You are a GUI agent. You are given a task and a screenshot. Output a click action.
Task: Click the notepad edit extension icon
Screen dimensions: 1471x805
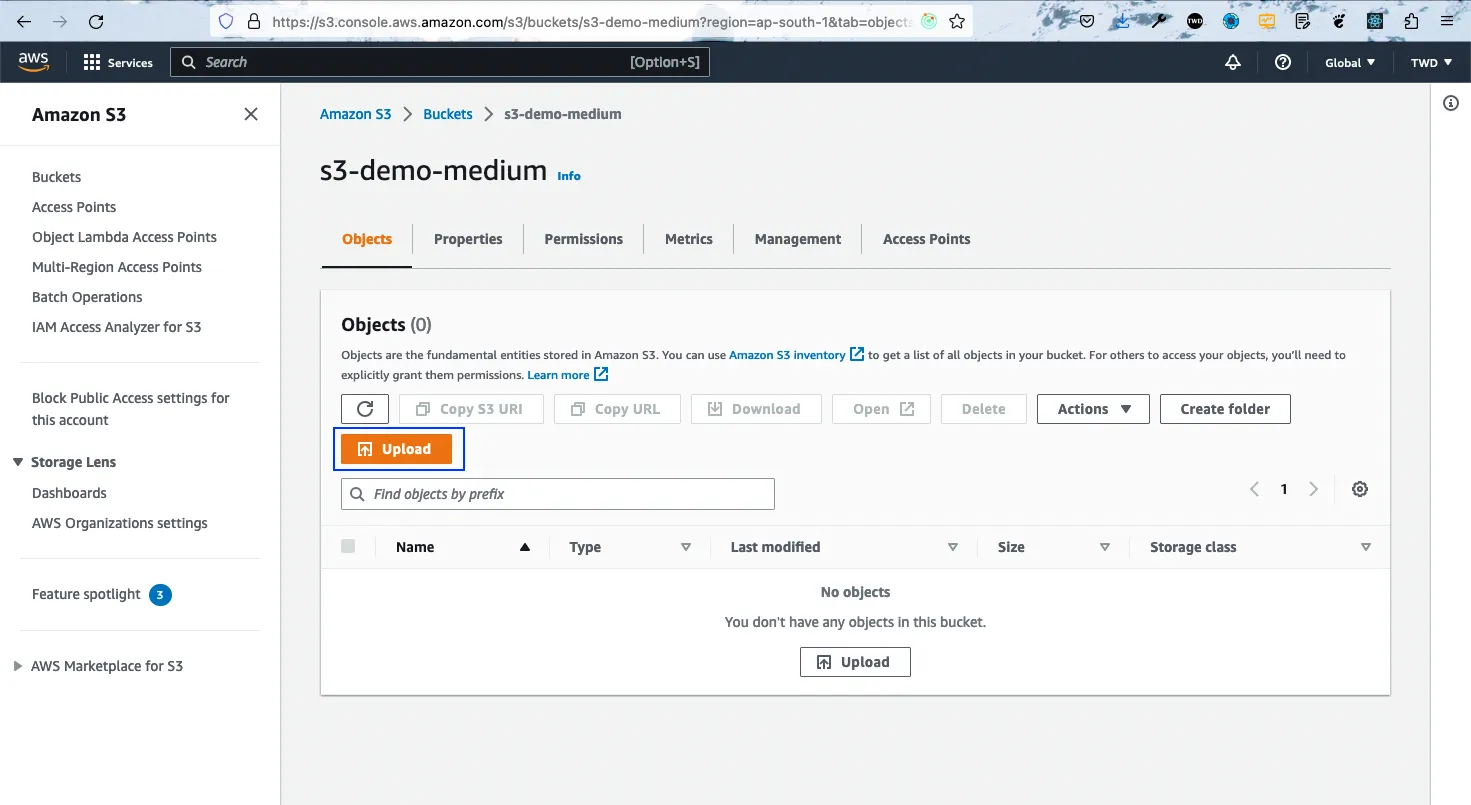1303,21
